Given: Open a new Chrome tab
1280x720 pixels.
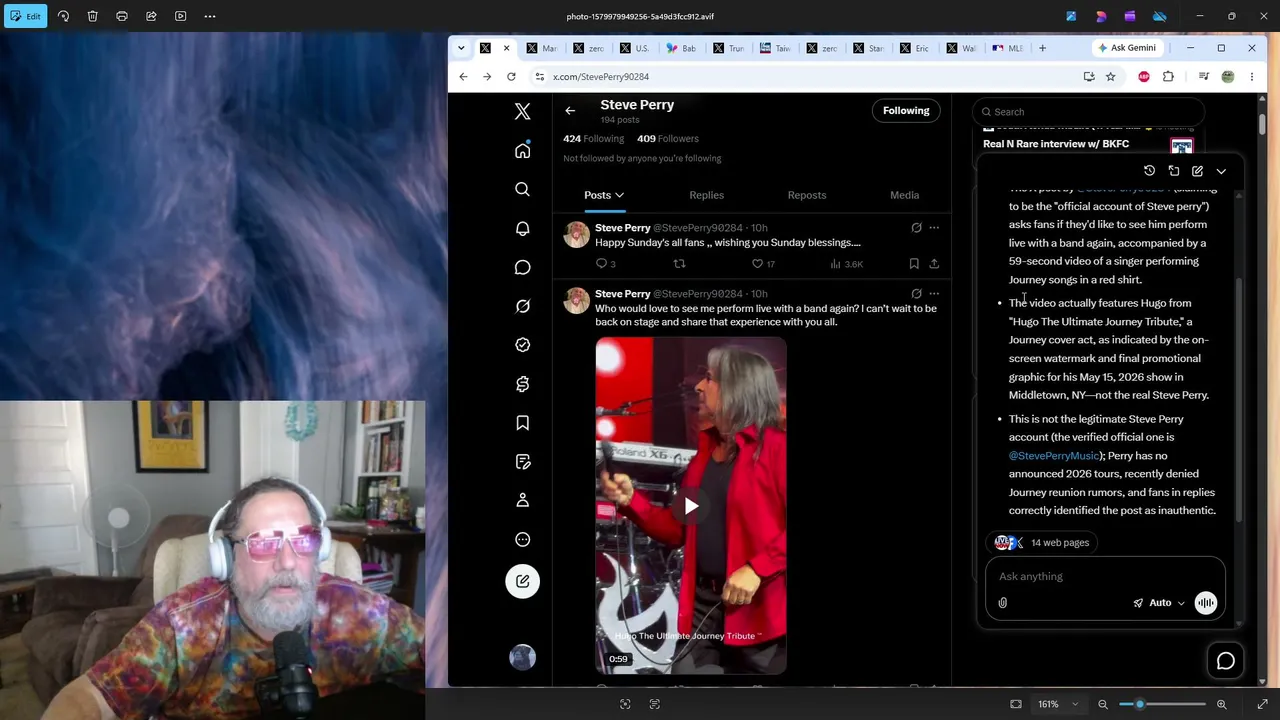Looking at the screenshot, I should (1042, 48).
